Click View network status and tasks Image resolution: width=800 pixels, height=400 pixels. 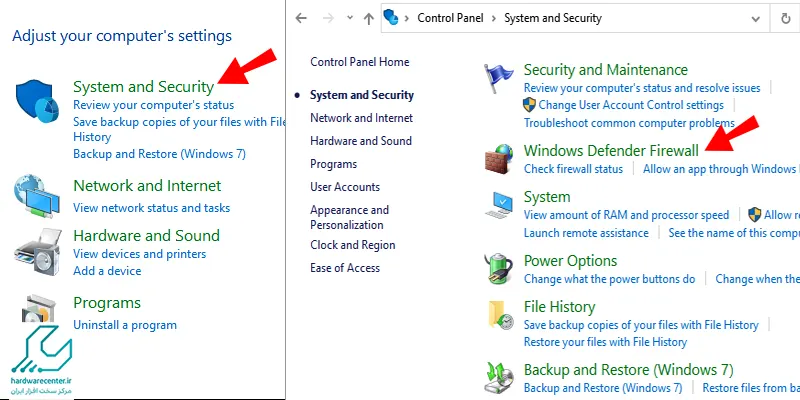point(152,208)
